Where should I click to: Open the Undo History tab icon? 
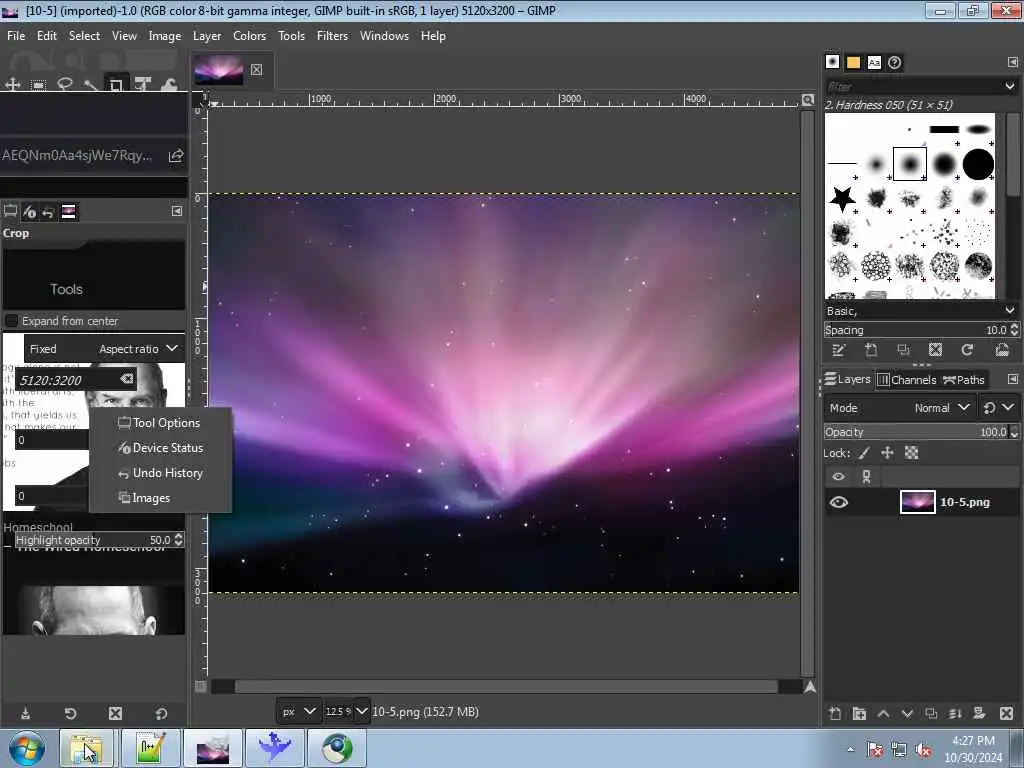click(x=48, y=212)
